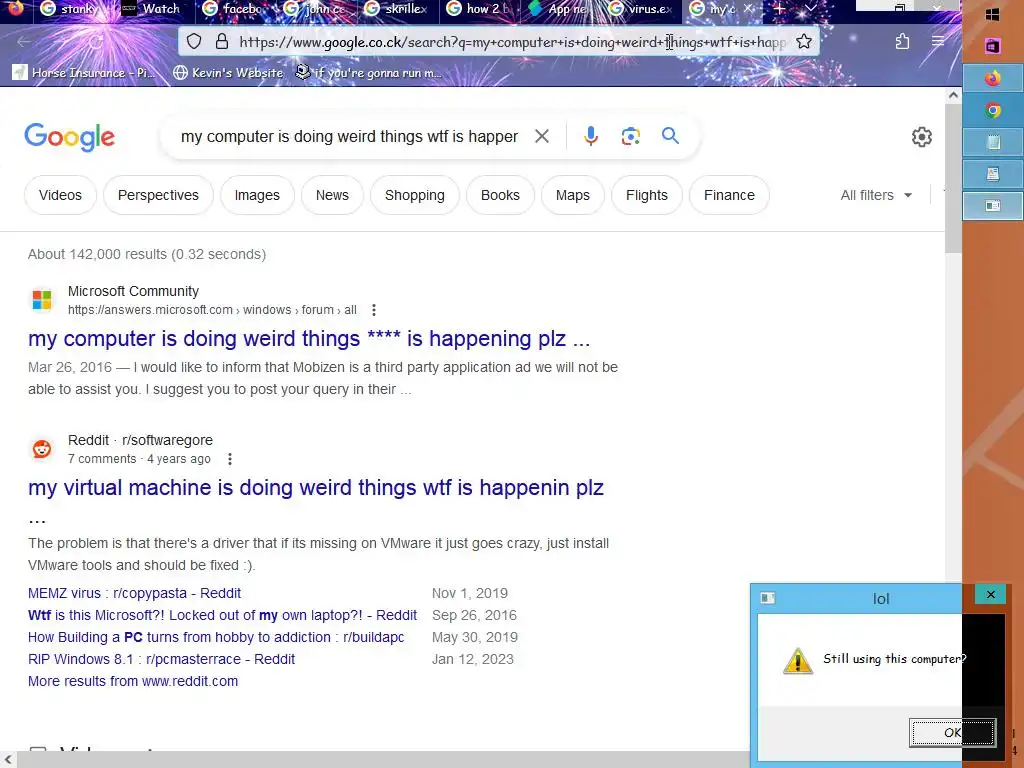Image resolution: width=1024 pixels, height=768 pixels.
Task: Open Kevin's Website bookmark
Action: tap(228, 73)
